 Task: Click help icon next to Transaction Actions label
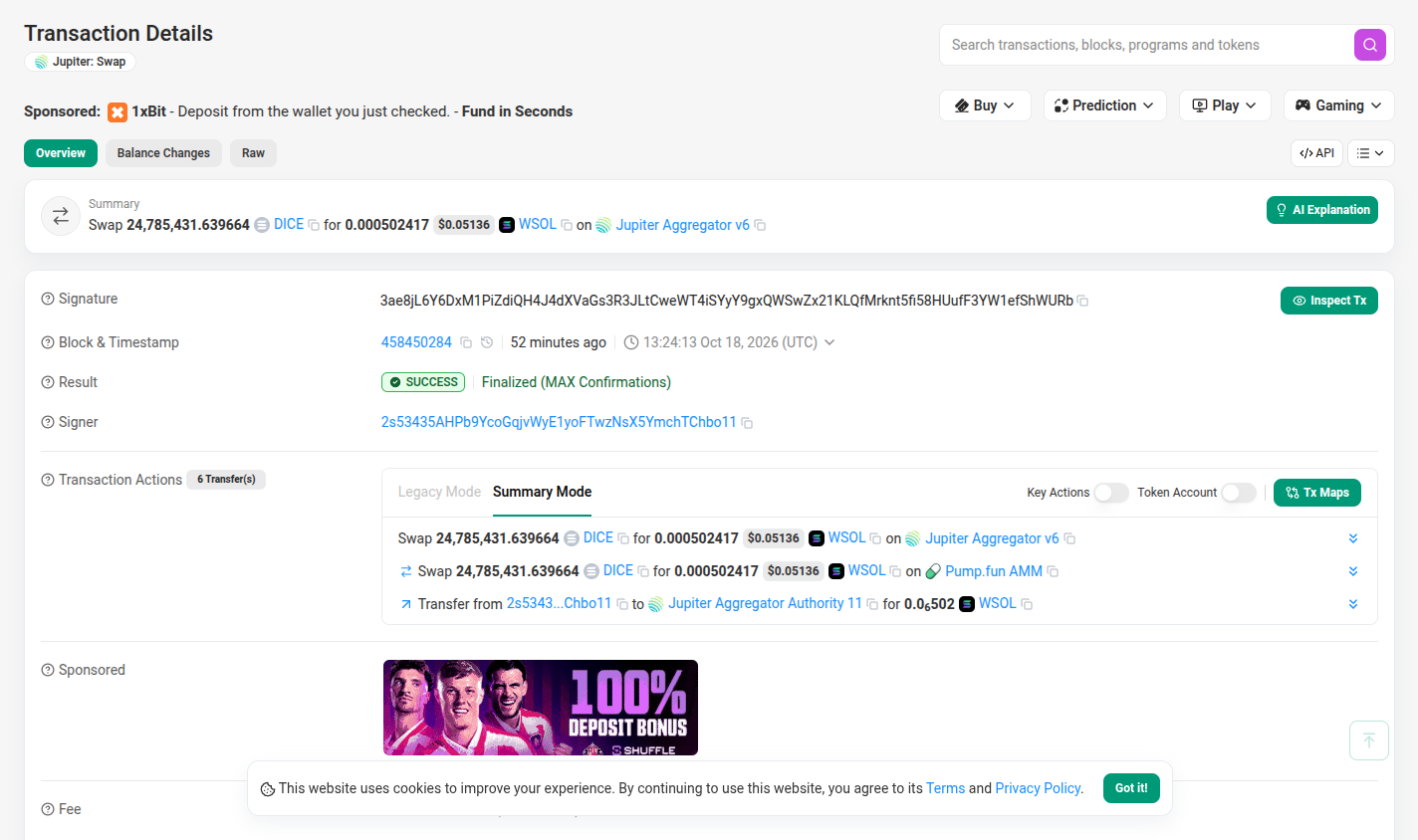pyautogui.click(x=48, y=480)
